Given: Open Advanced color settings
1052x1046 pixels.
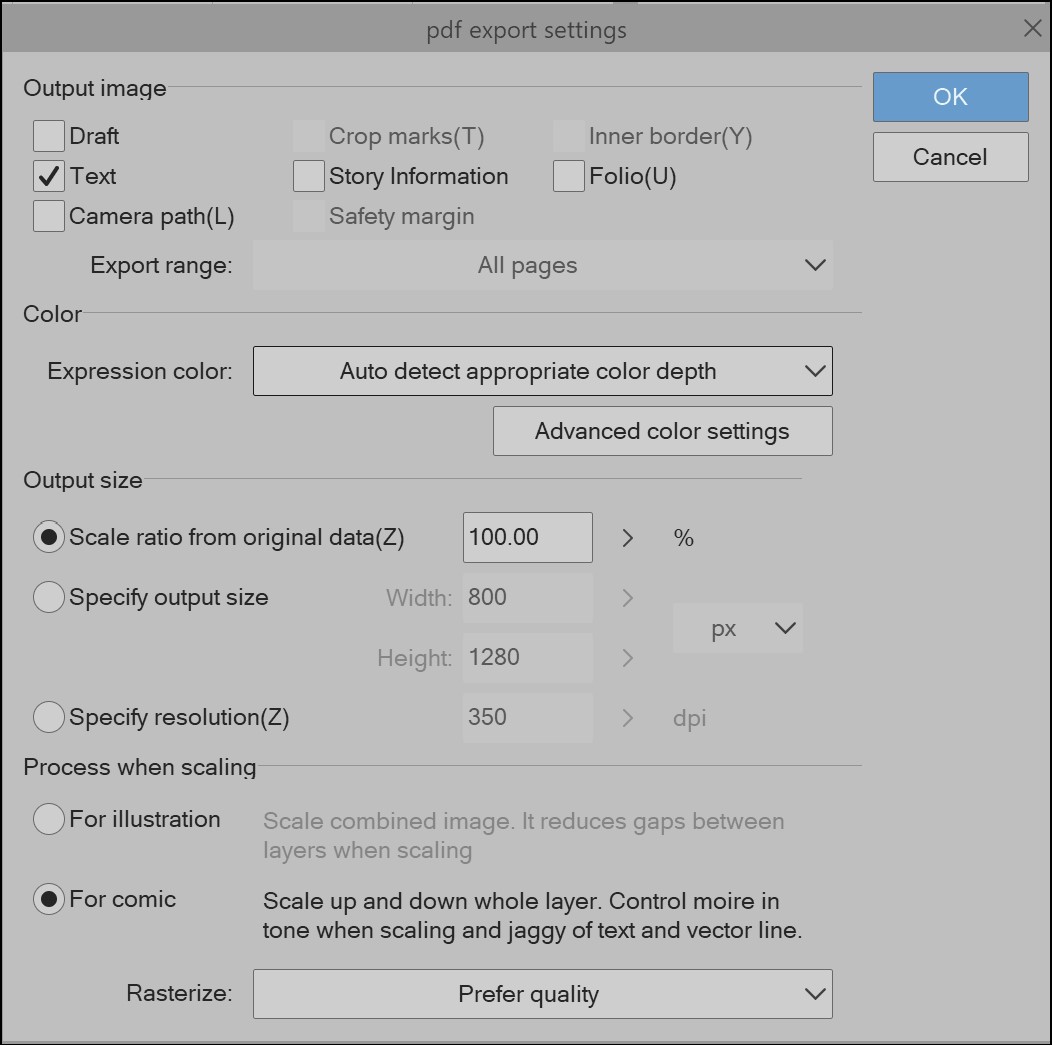Looking at the screenshot, I should 662,430.
